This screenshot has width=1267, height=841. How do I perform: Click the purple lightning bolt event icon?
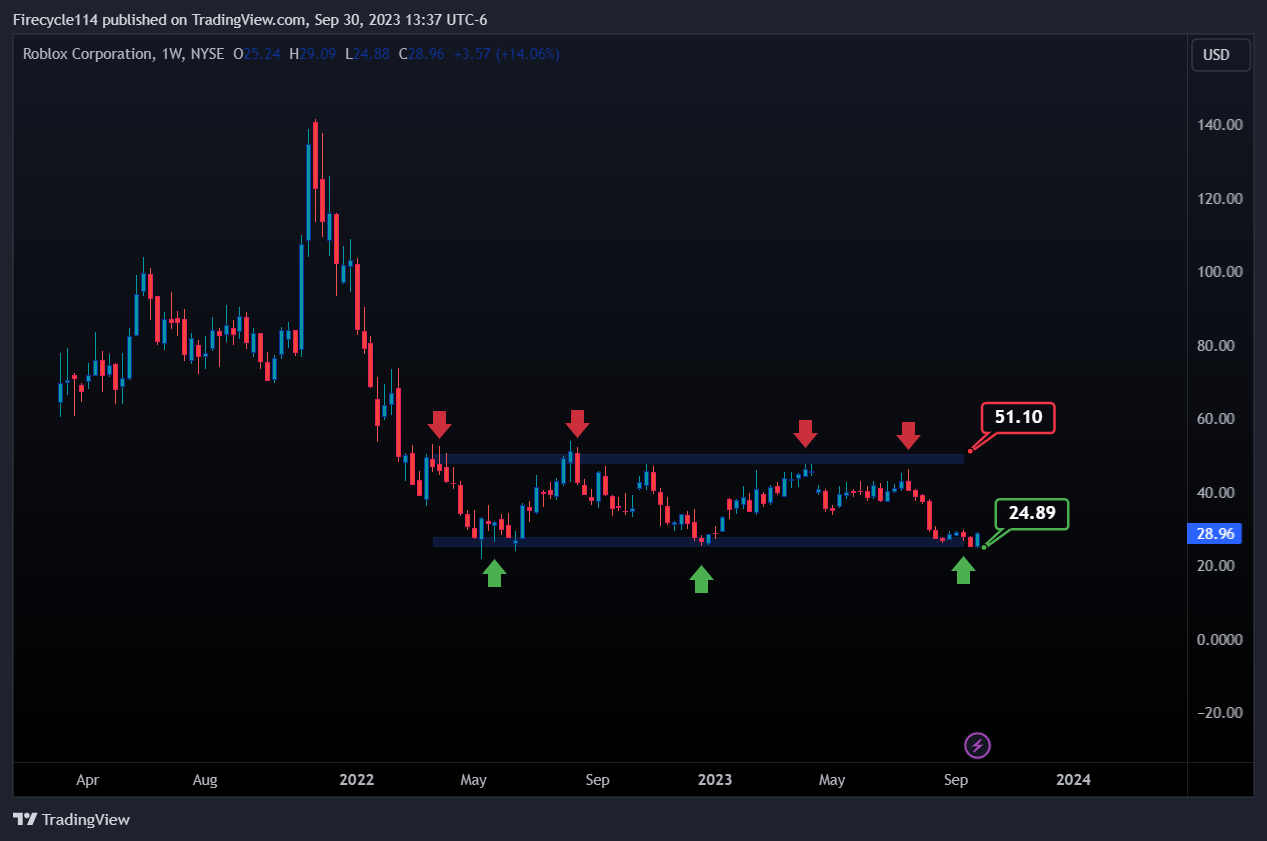click(x=978, y=745)
